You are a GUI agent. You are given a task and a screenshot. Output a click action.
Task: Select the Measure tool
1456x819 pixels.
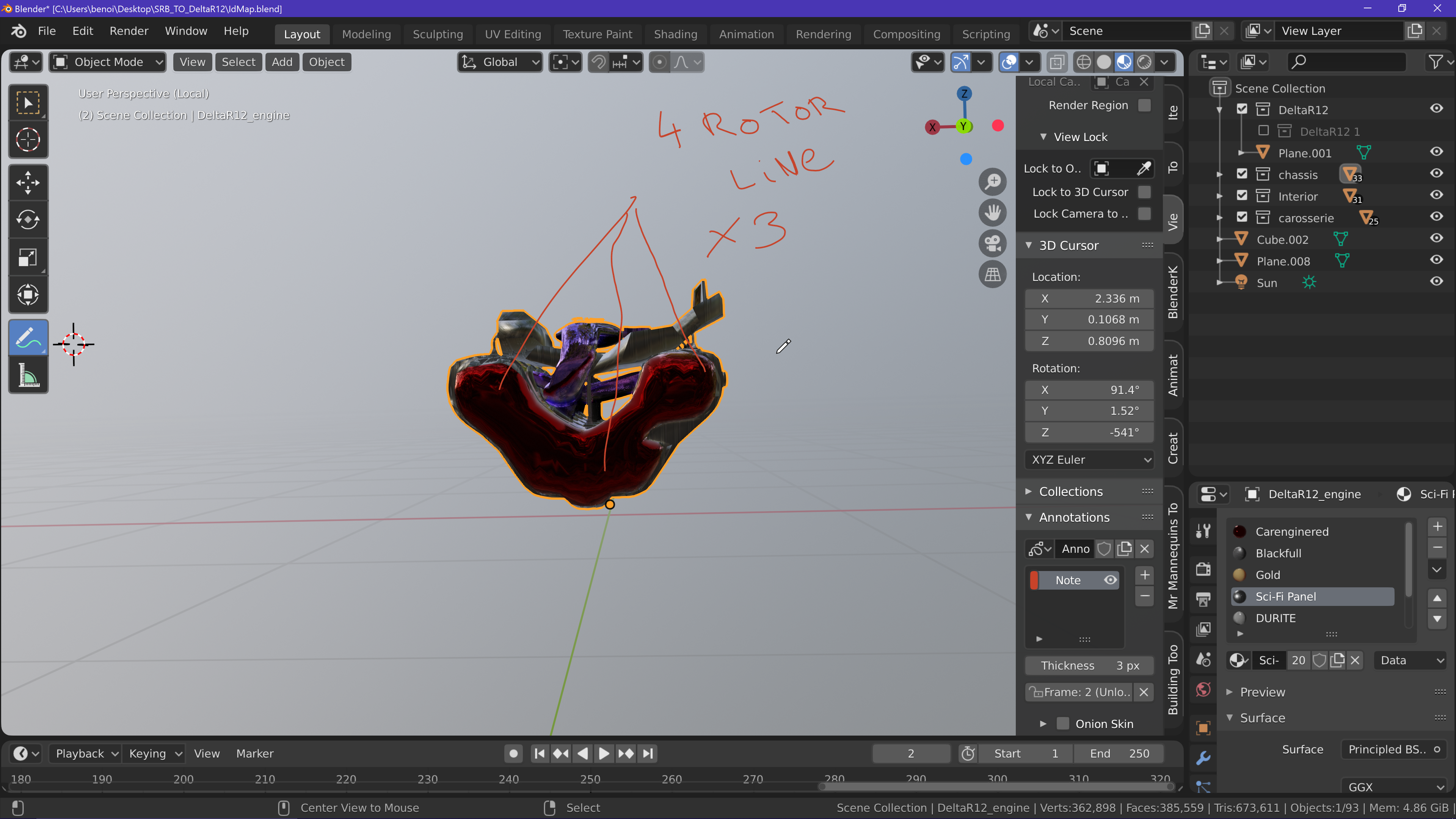[28, 375]
